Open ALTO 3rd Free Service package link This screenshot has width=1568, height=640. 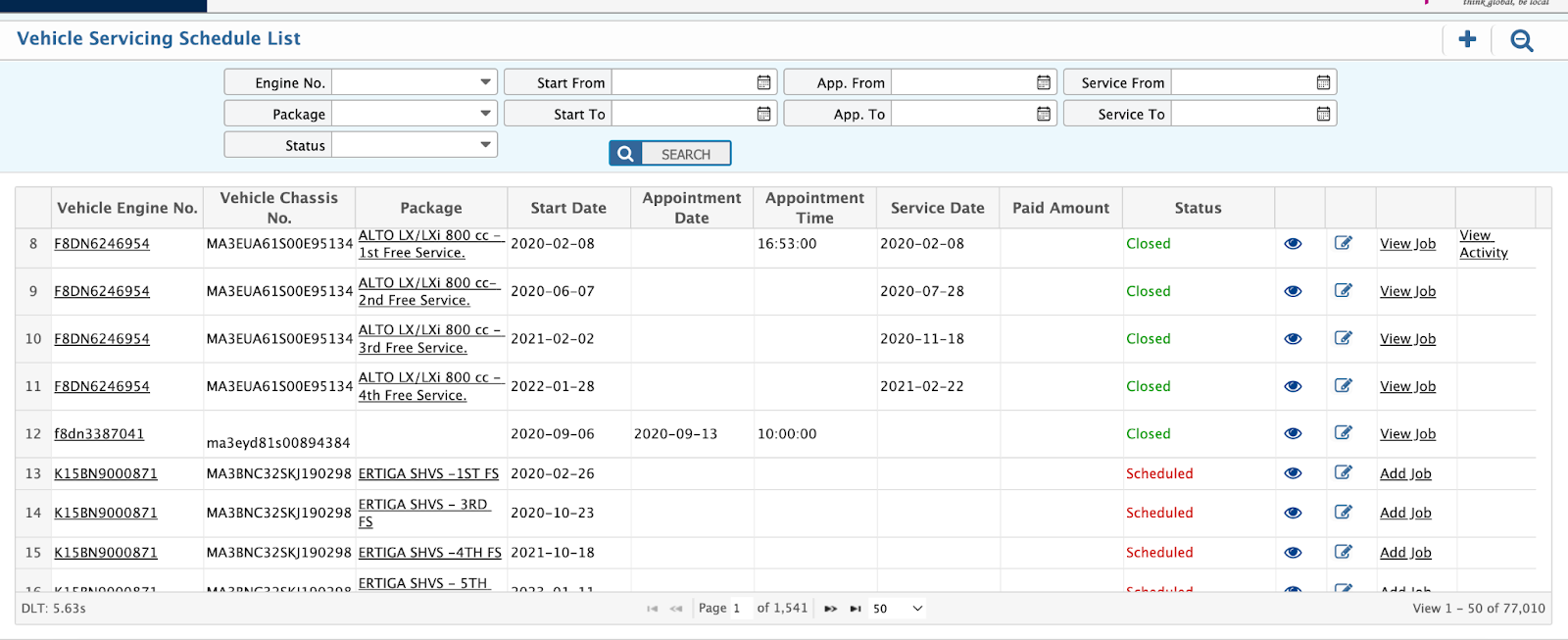point(430,339)
